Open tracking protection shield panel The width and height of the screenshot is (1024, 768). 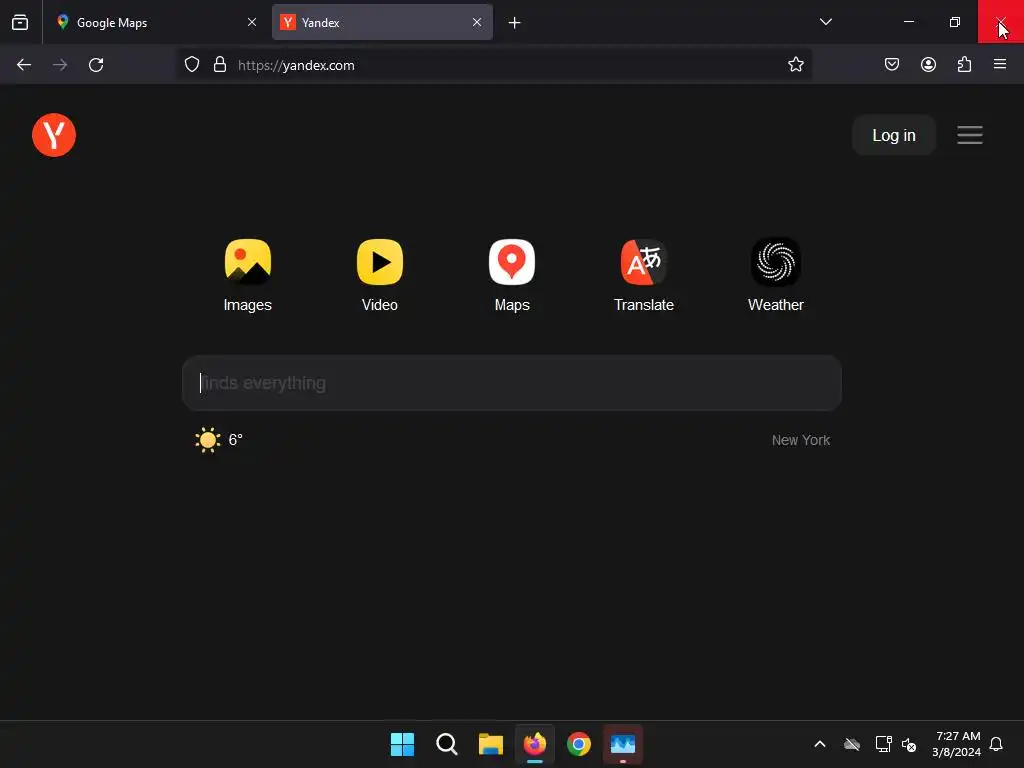point(191,65)
